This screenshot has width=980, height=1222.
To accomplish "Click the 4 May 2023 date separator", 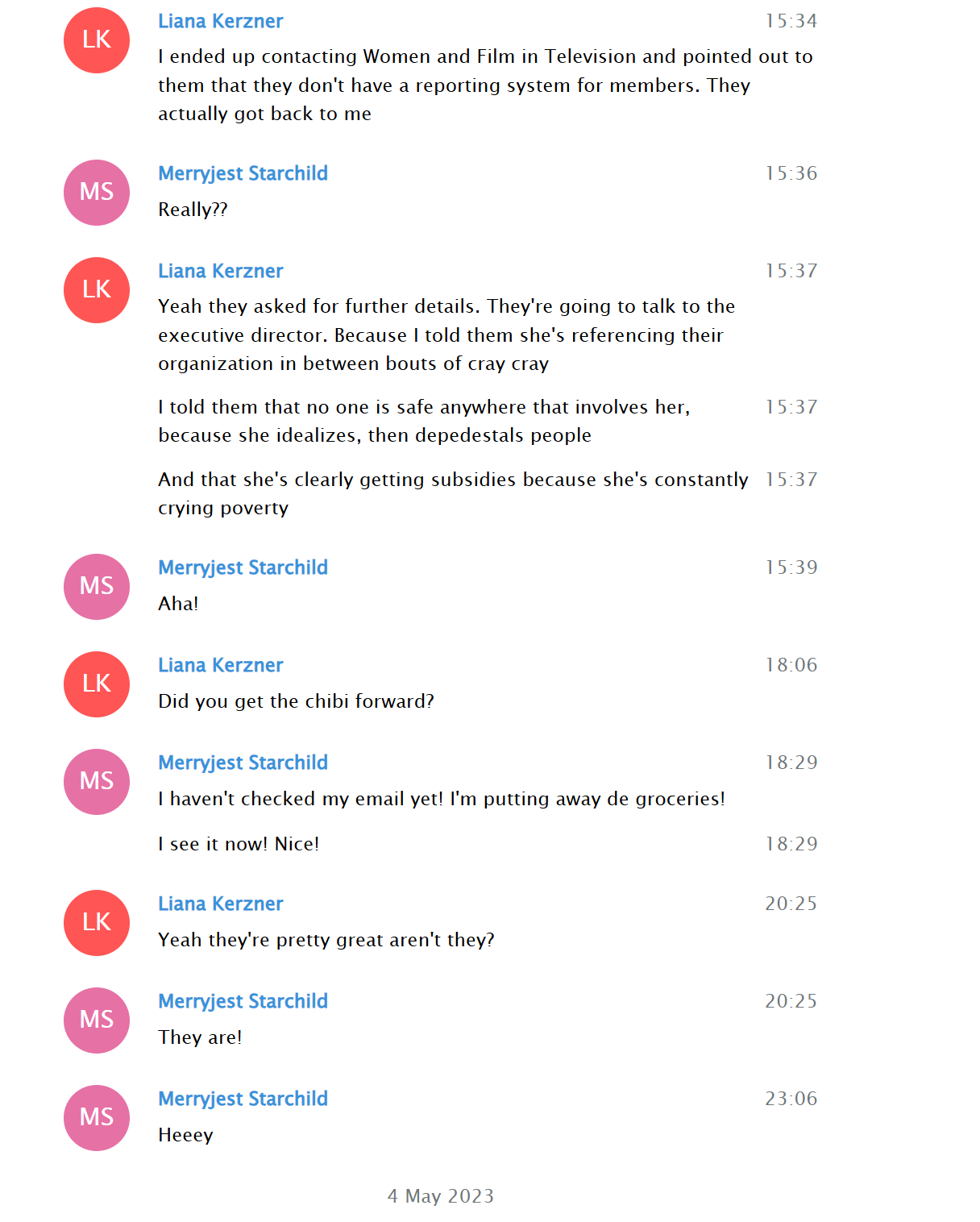I will [x=441, y=1196].
